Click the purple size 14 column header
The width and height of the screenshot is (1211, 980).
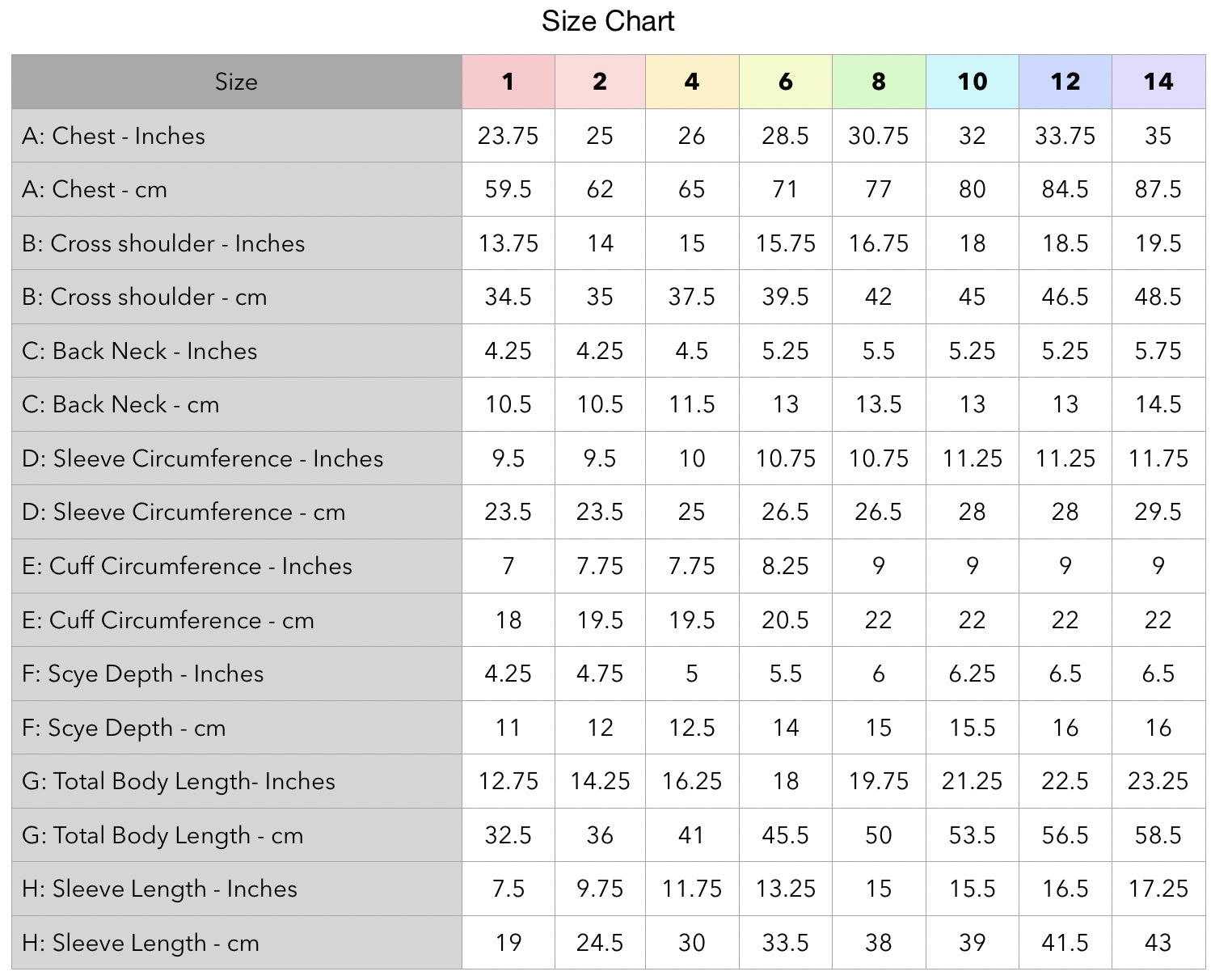tap(1158, 82)
